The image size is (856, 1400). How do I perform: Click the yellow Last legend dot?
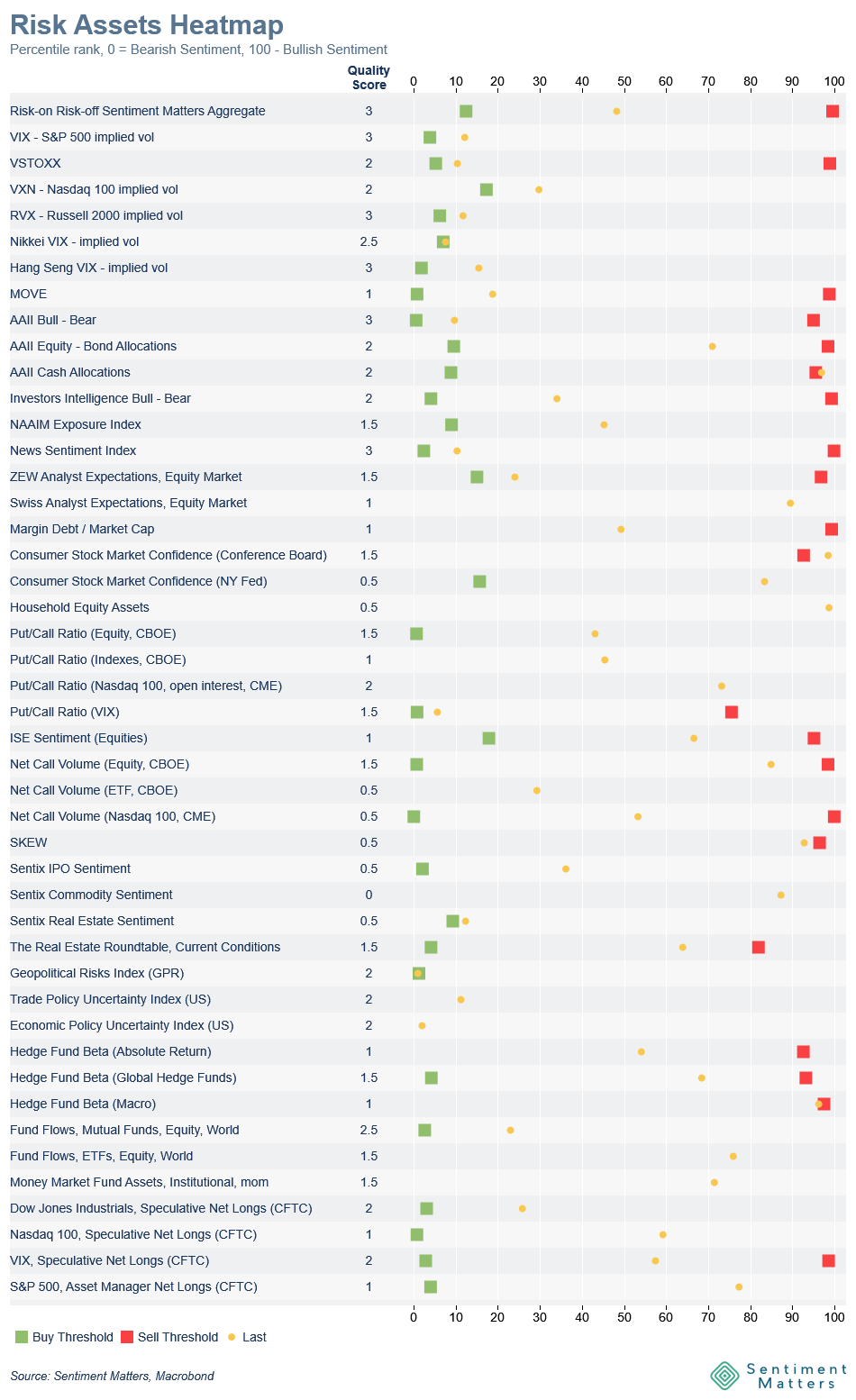[232, 1337]
